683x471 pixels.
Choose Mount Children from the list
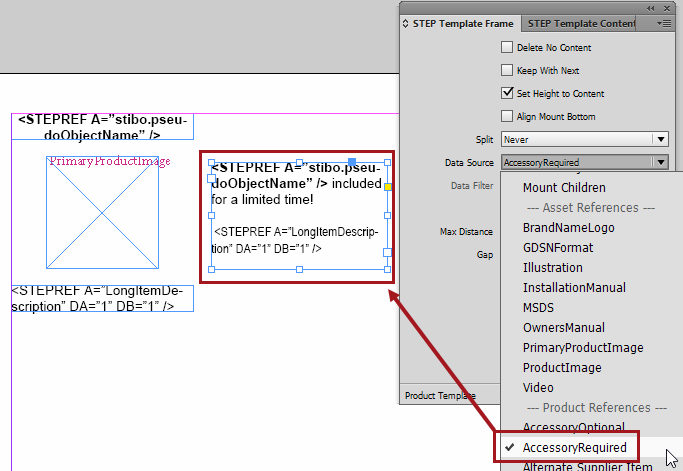coord(563,187)
